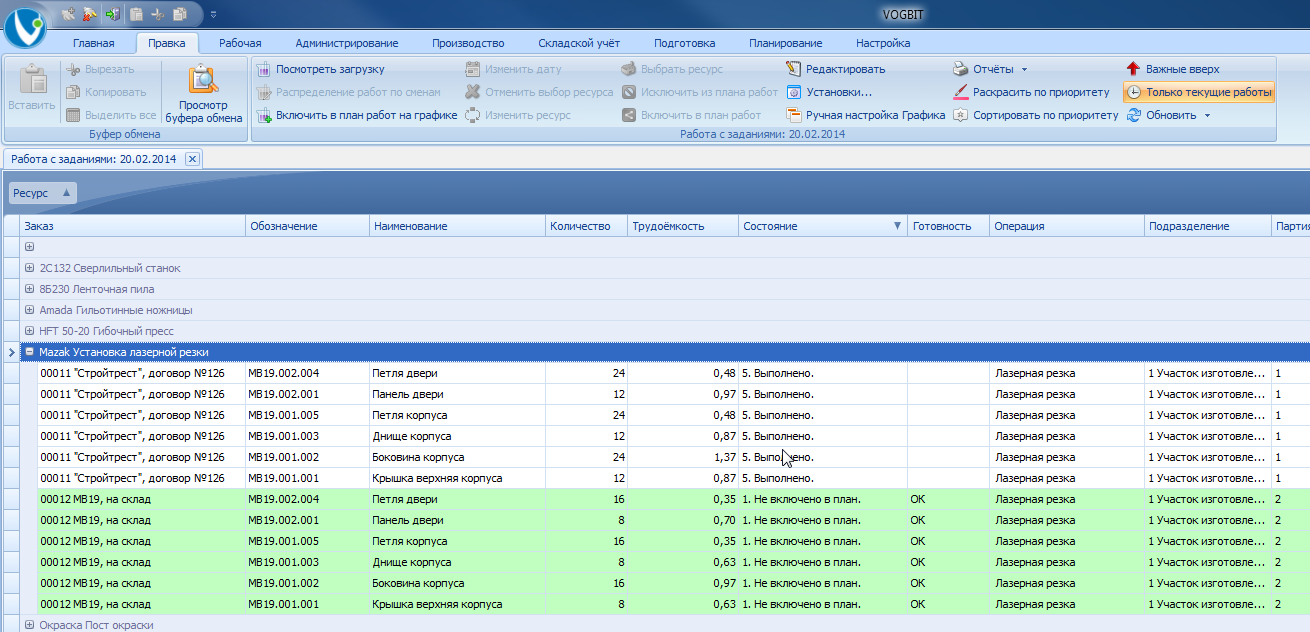
Task: Collapse the Mazak Установка лазерной резки group
Action: tap(30, 352)
